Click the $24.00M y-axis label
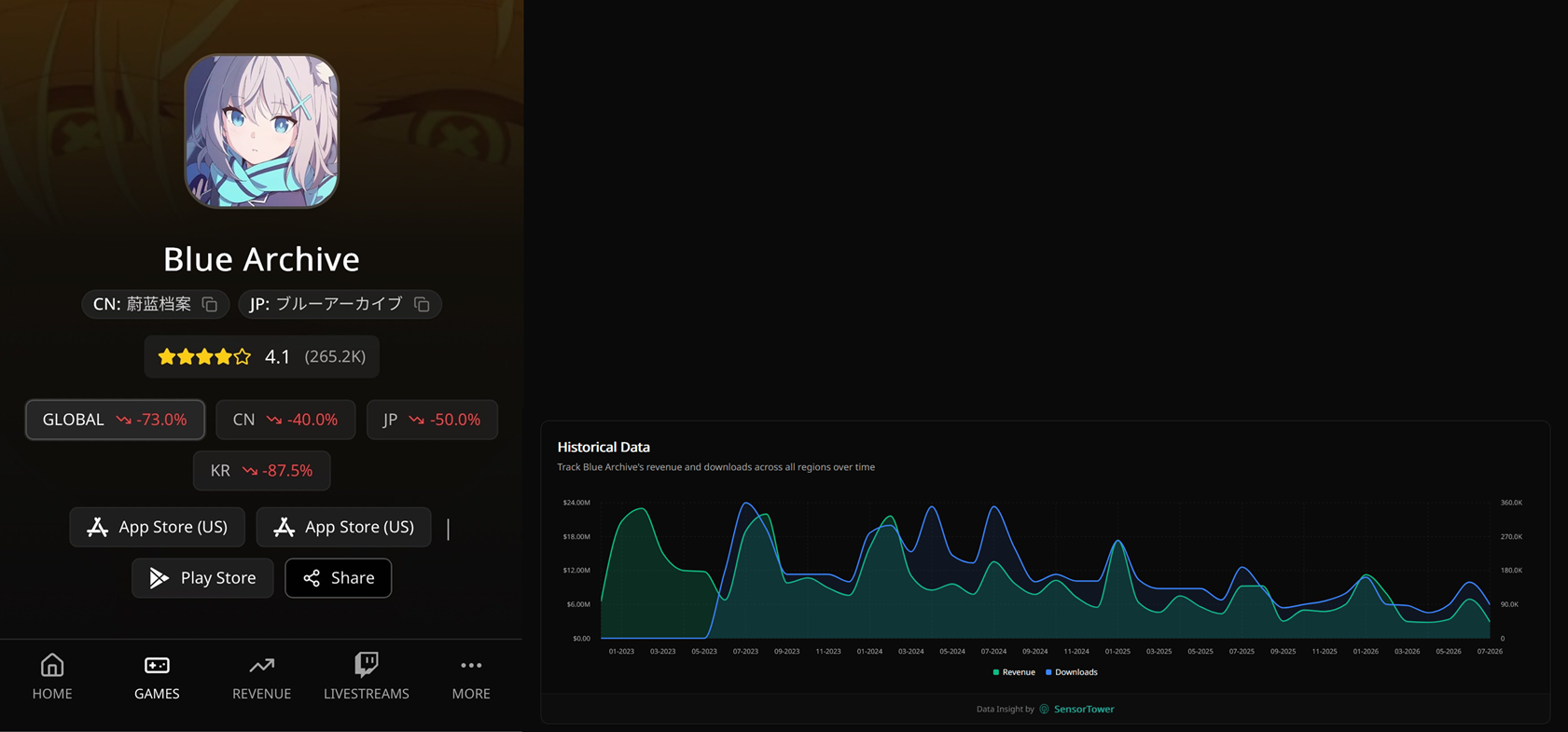Image resolution: width=1568 pixels, height=732 pixels. coord(576,503)
